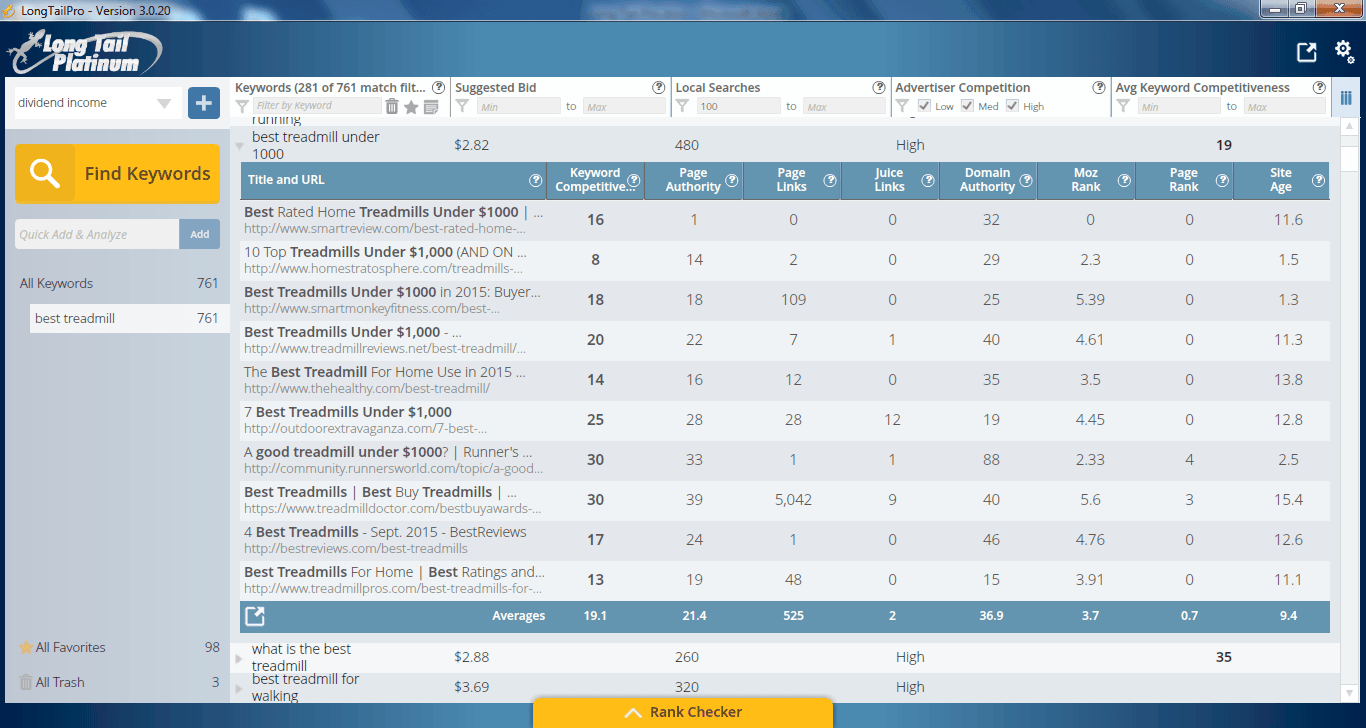This screenshot has height=728, width=1366.
Task: Expand the Rank Checker panel
Action: [683, 712]
